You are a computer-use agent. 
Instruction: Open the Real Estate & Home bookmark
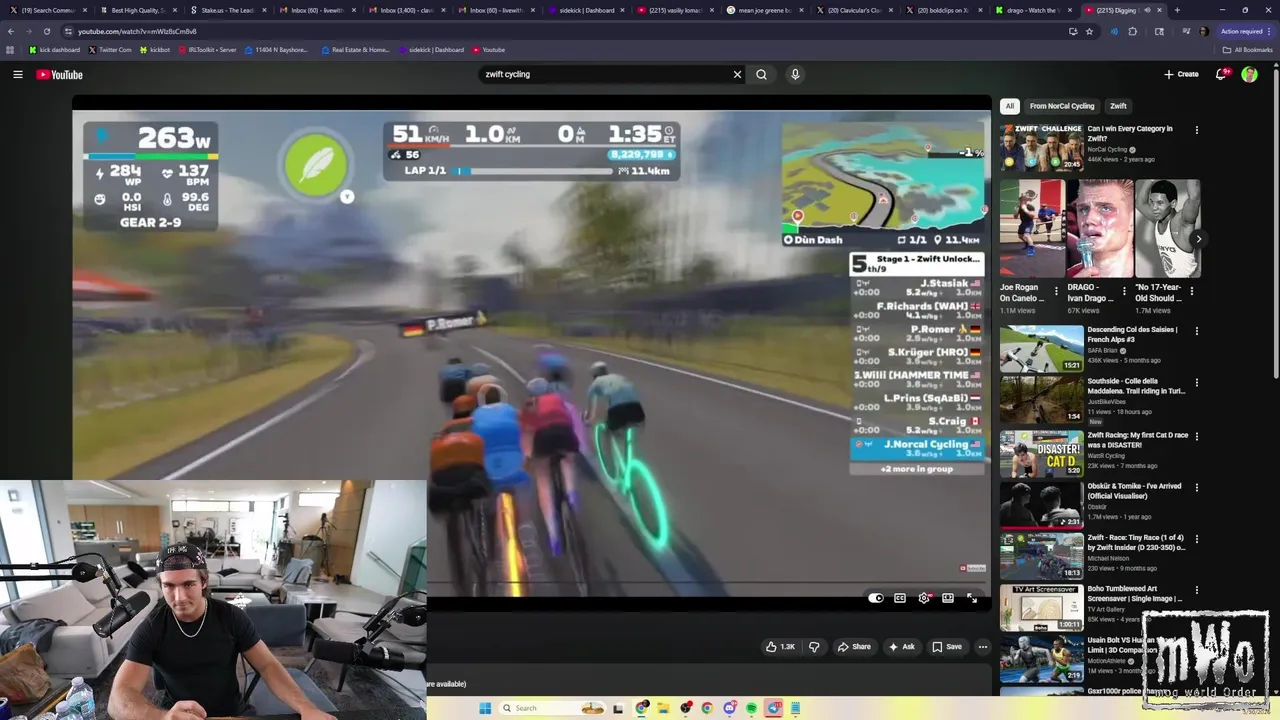tap(356, 50)
